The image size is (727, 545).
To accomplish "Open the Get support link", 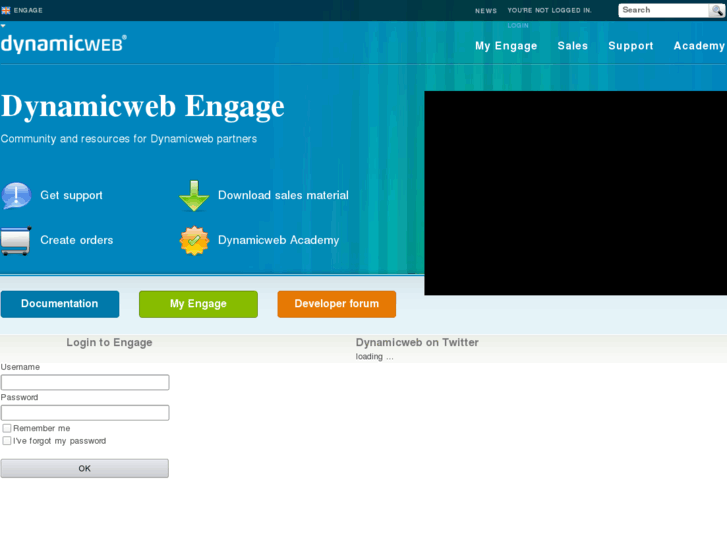I will point(71,195).
